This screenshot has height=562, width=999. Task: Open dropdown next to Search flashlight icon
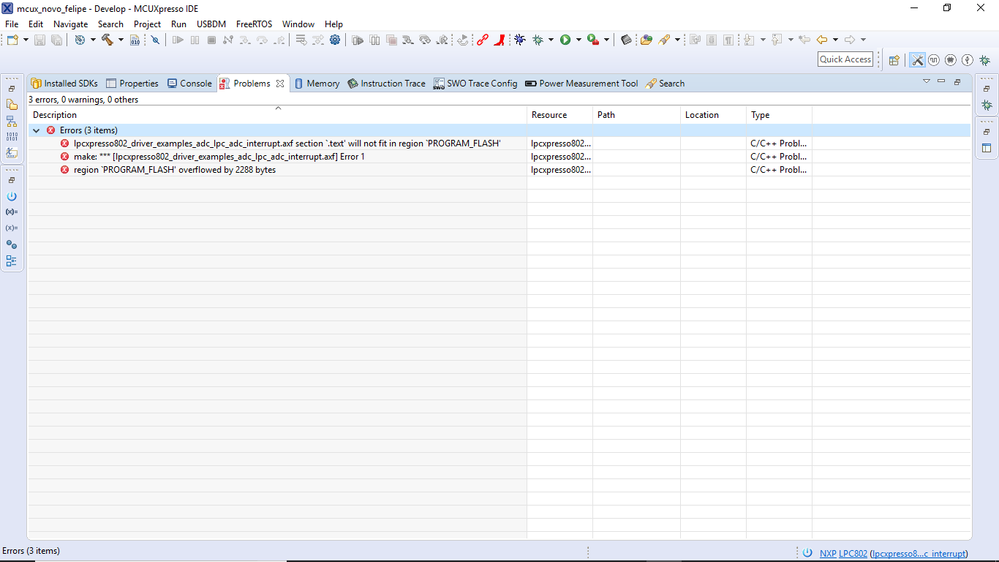click(677, 40)
